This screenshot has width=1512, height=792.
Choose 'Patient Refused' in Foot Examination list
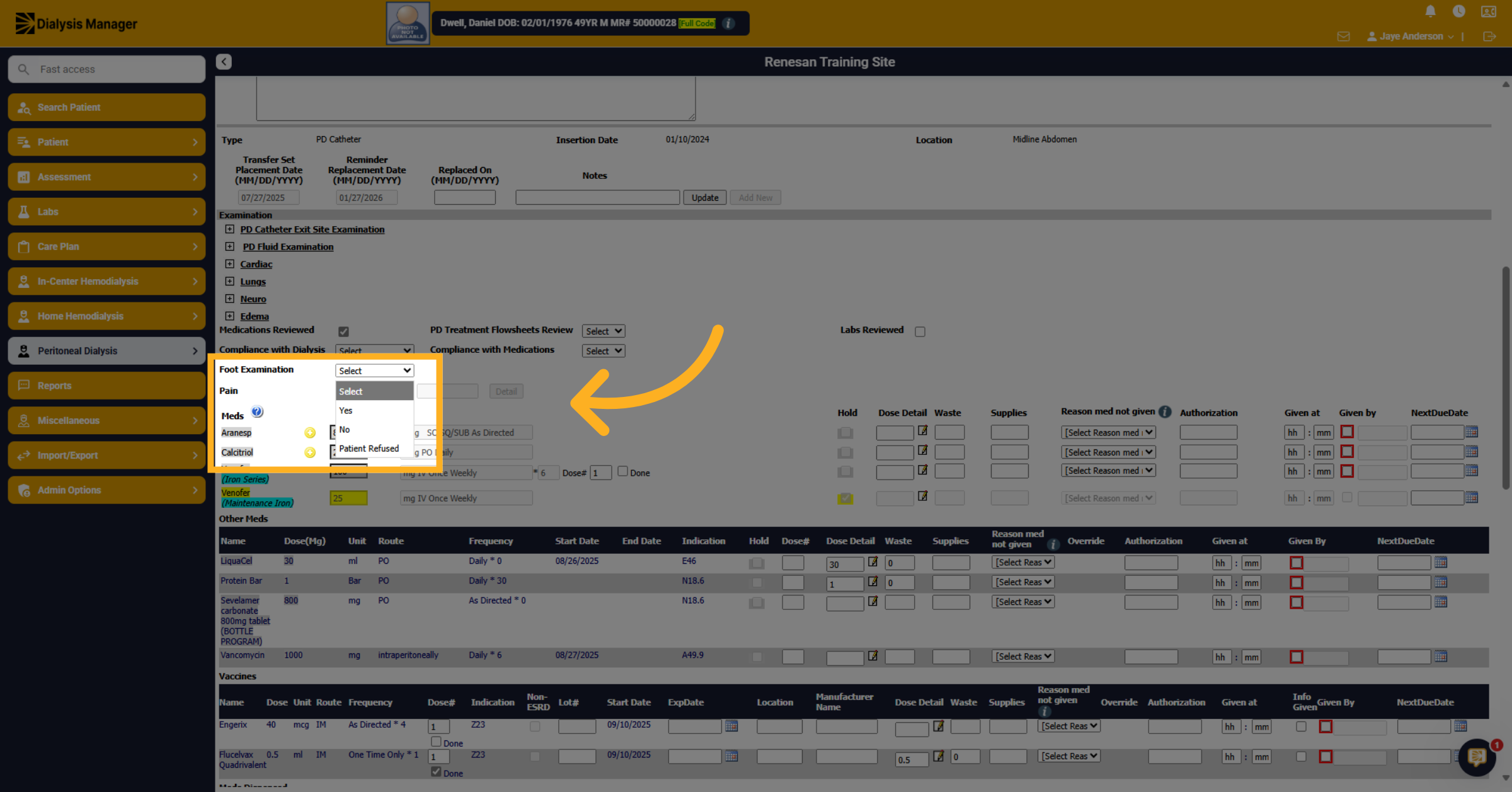tap(369, 449)
